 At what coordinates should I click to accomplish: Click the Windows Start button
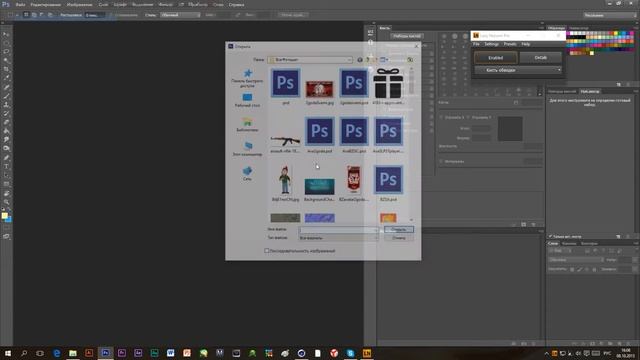click(x=8, y=353)
